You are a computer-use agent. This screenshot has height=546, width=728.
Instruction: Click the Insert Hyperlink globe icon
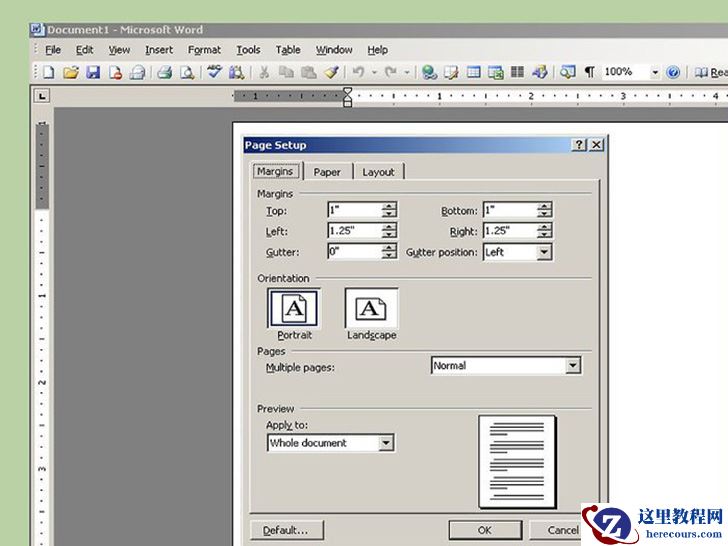(x=429, y=72)
